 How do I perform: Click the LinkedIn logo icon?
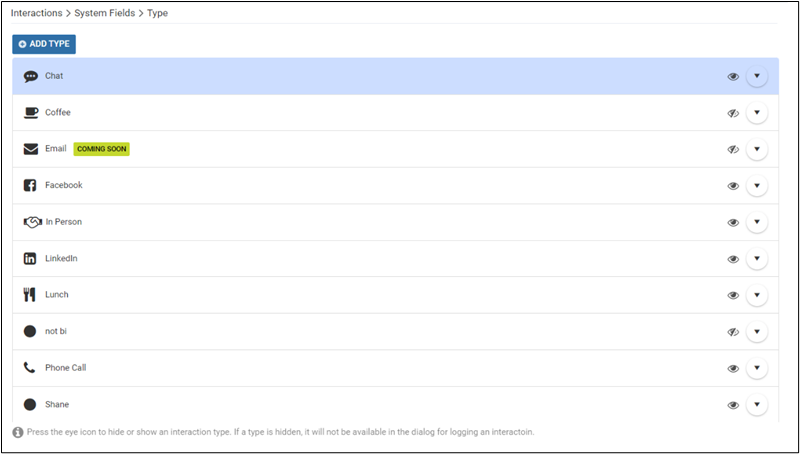30,259
